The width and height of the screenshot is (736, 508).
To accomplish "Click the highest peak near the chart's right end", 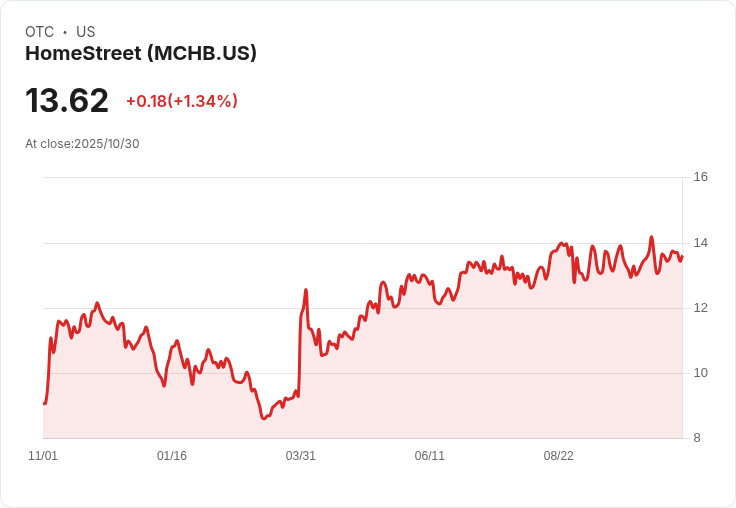I will click(x=652, y=237).
